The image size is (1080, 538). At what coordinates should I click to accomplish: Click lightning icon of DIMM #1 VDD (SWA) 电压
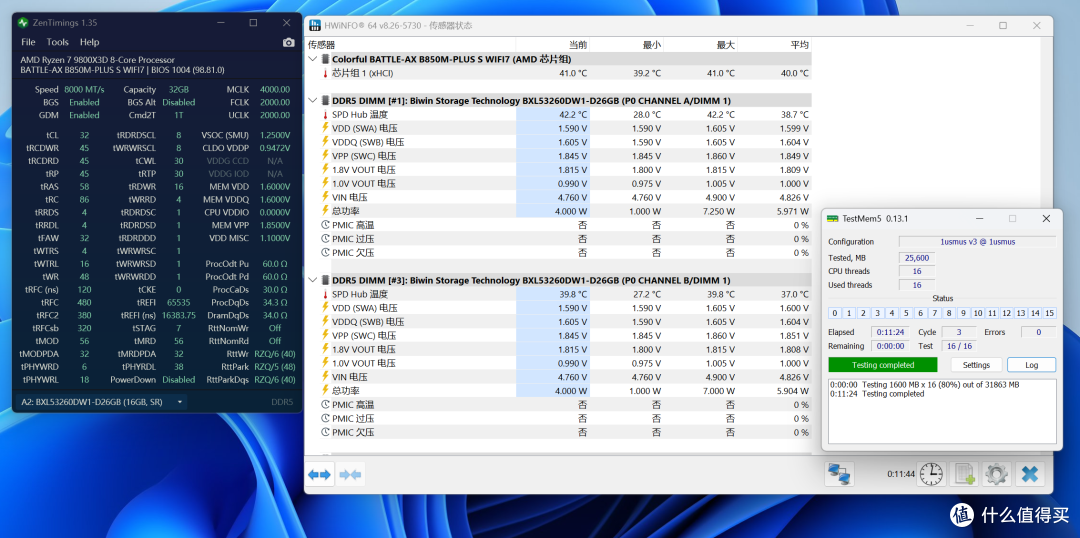[x=325, y=128]
